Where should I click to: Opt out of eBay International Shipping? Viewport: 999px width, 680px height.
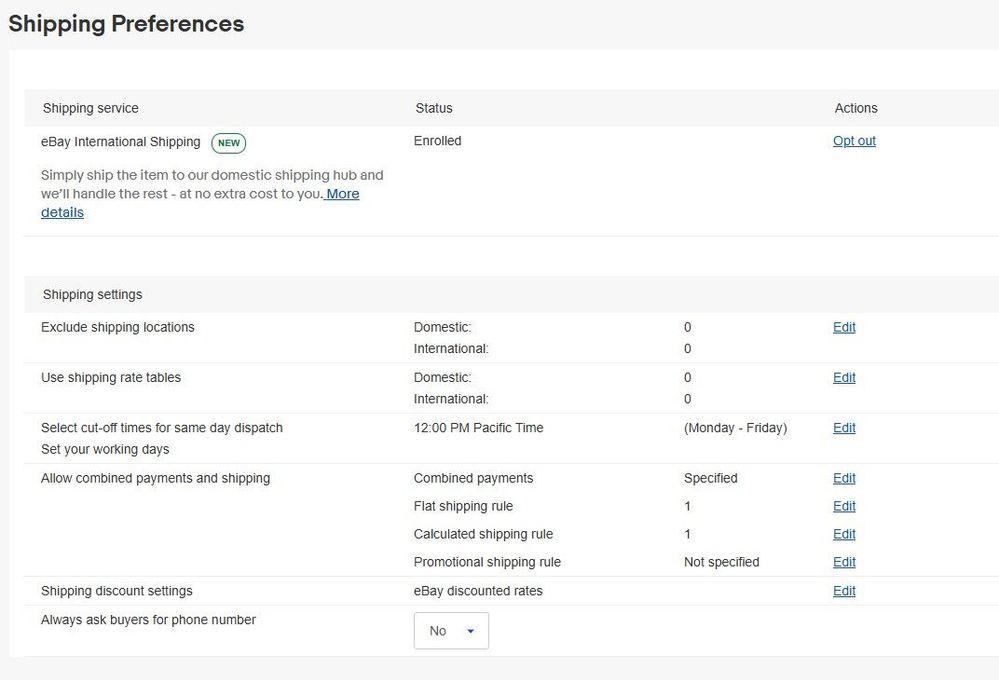coord(854,141)
